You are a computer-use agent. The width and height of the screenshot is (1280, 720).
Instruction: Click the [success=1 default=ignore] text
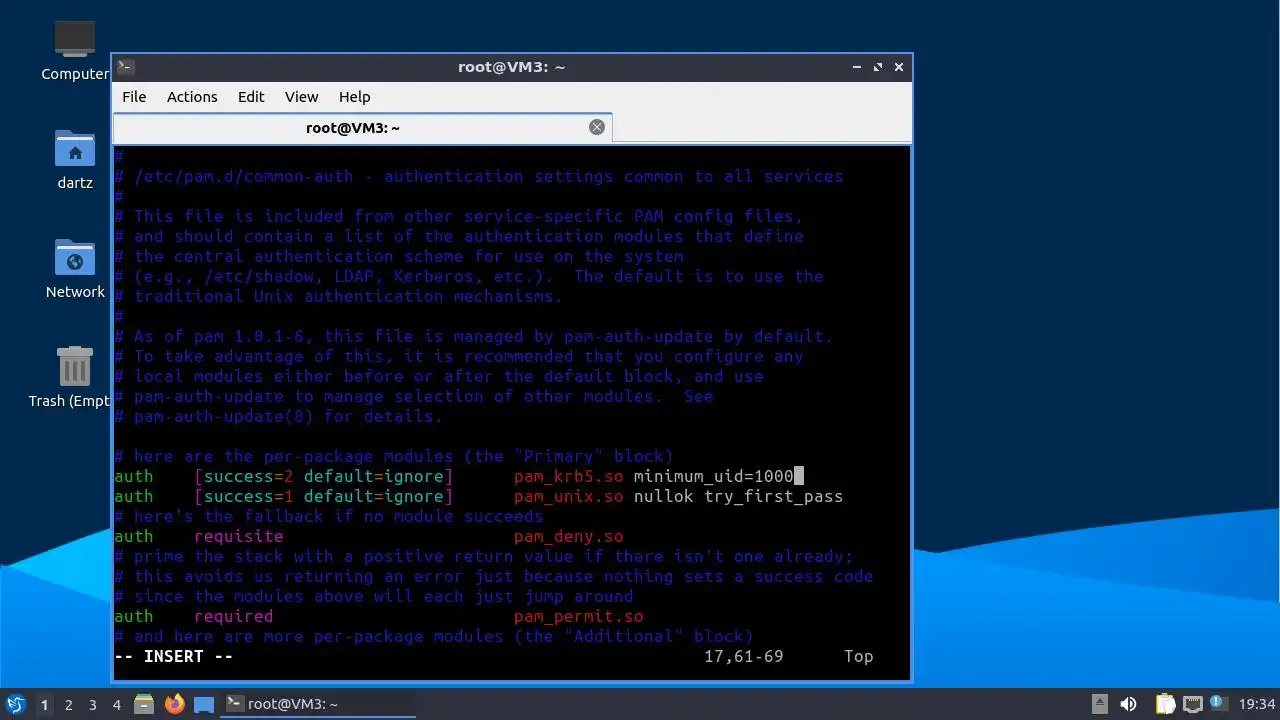click(x=324, y=496)
